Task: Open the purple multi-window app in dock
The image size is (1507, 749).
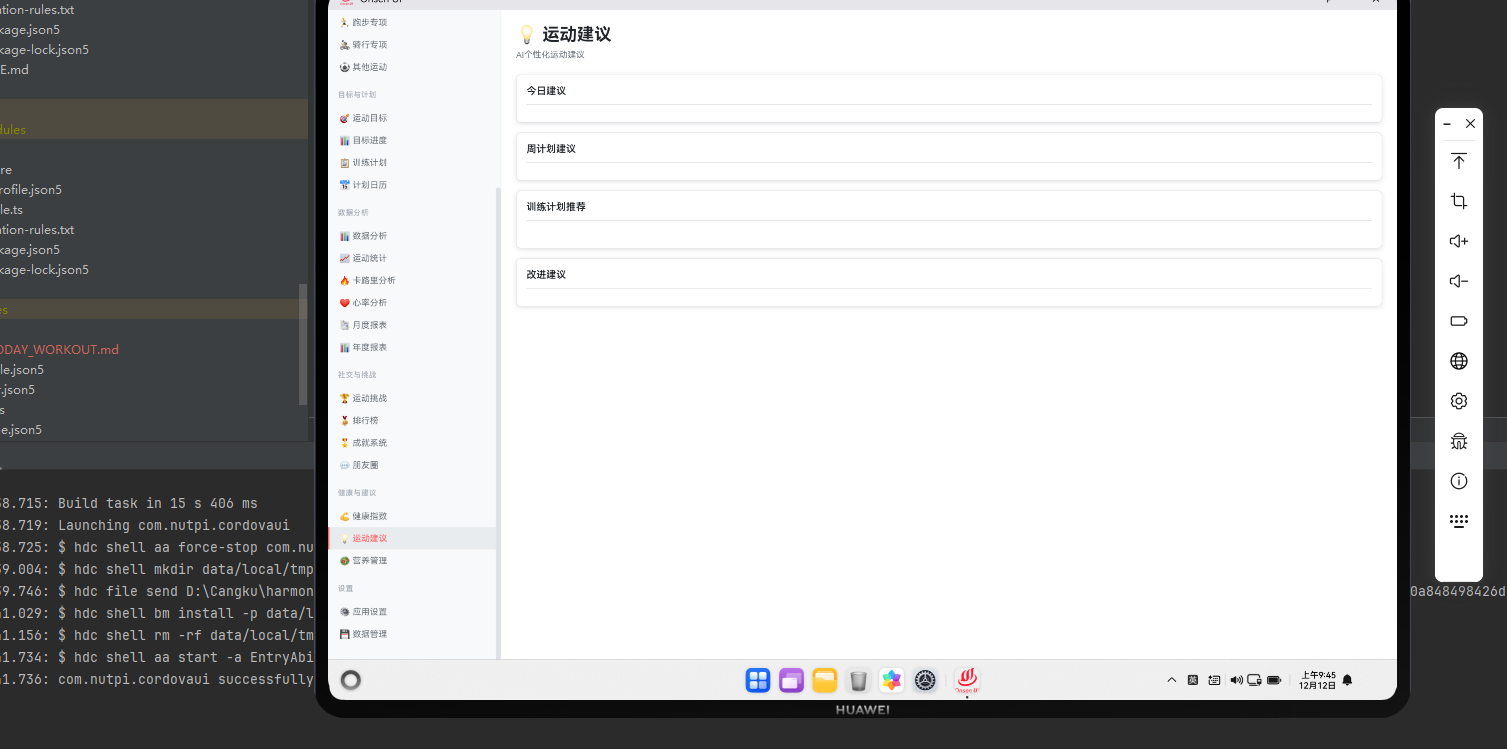Action: (x=791, y=681)
